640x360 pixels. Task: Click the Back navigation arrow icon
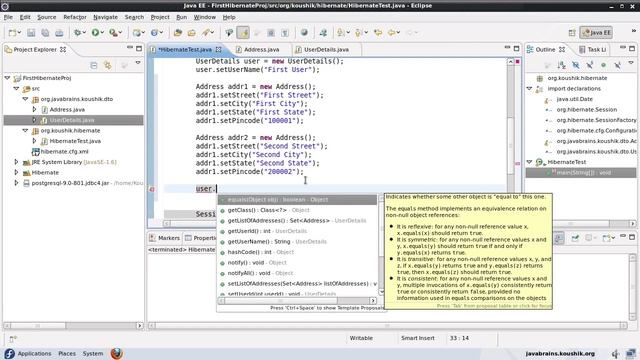tap(391, 33)
